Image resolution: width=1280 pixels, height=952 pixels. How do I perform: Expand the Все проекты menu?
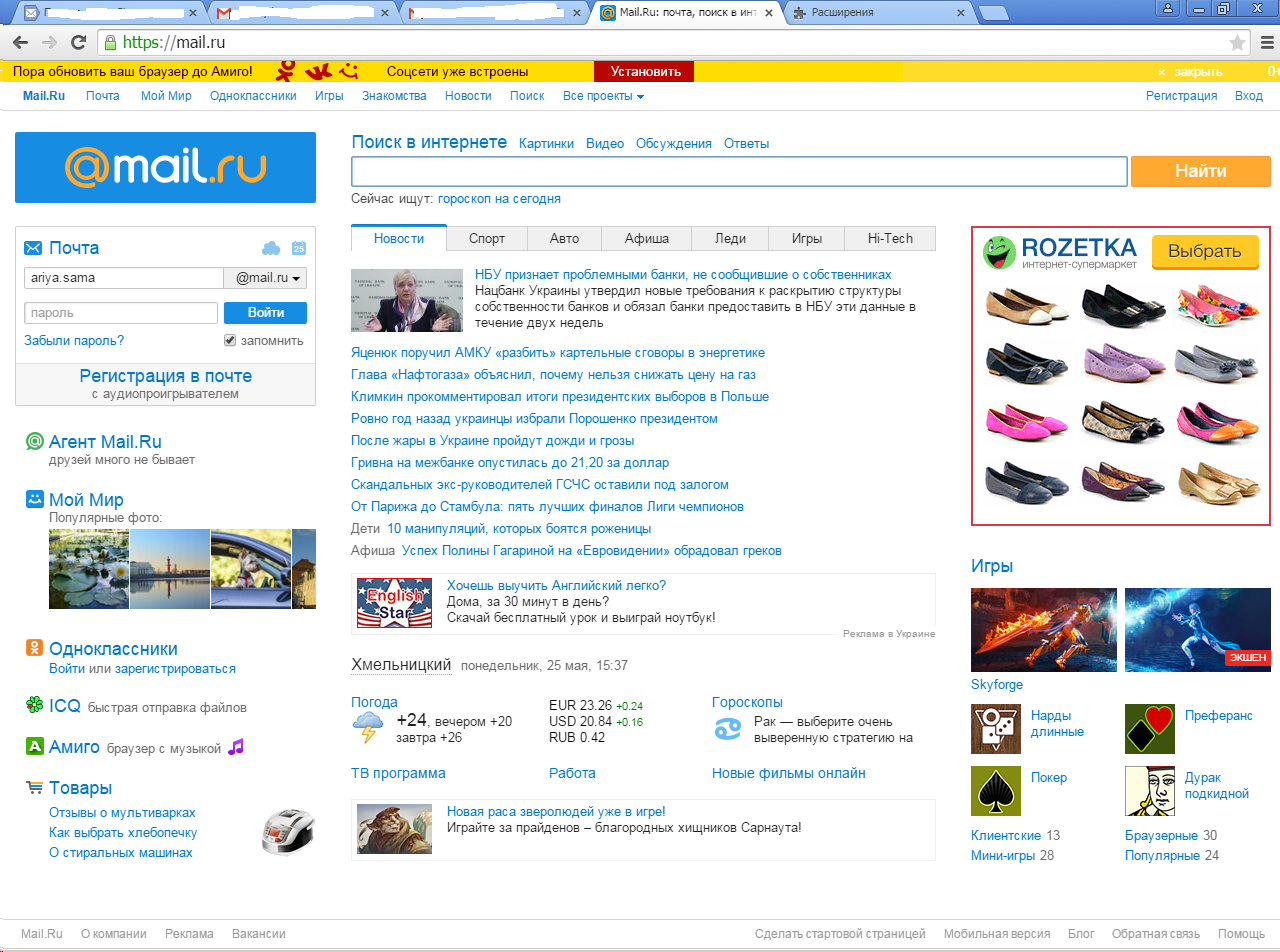click(x=603, y=96)
